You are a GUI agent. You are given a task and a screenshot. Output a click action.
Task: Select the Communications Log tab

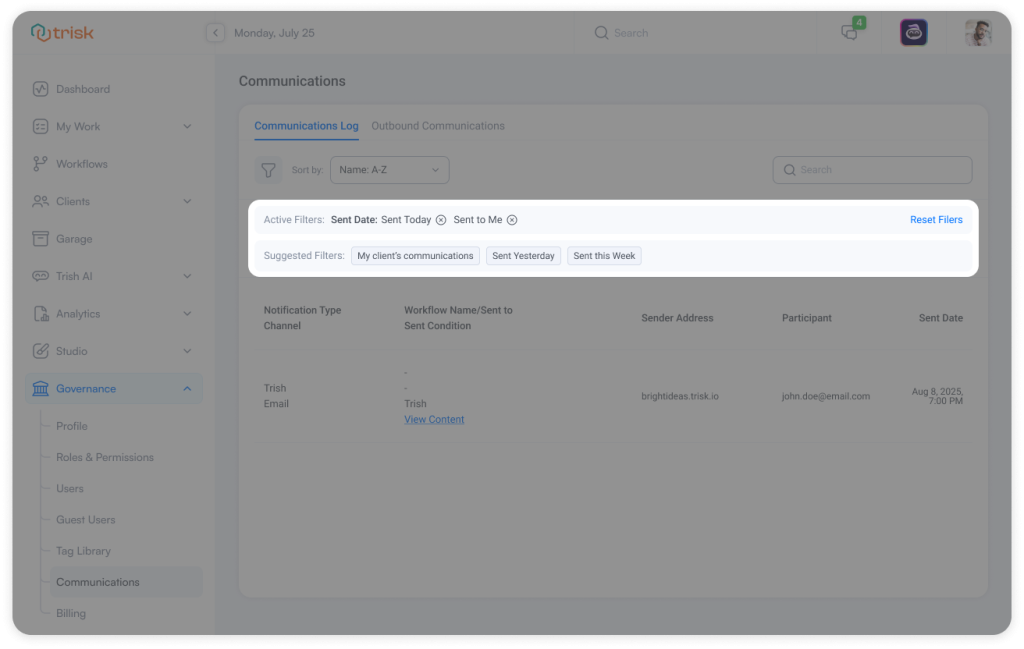pos(306,126)
